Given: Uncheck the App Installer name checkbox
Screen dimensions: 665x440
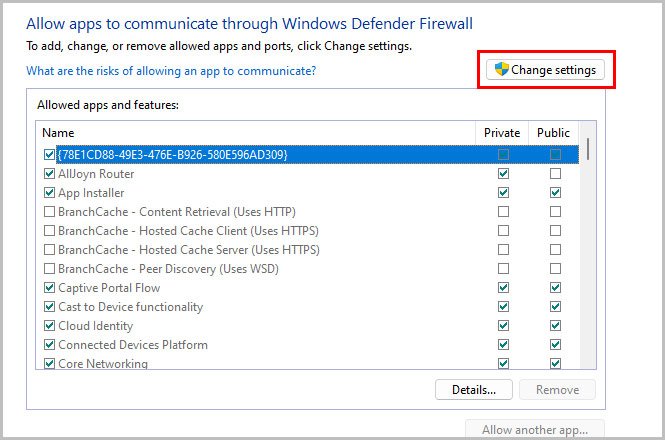Looking at the screenshot, I should pos(49,193).
